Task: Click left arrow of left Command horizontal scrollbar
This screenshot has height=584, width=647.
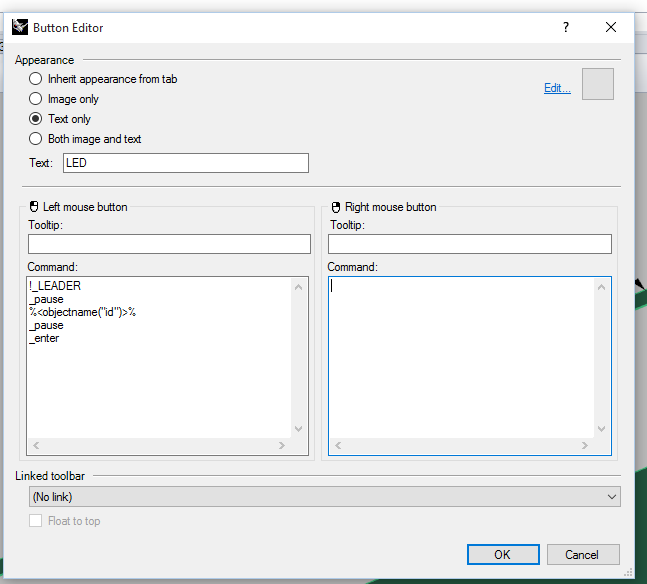Action: pos(36,445)
